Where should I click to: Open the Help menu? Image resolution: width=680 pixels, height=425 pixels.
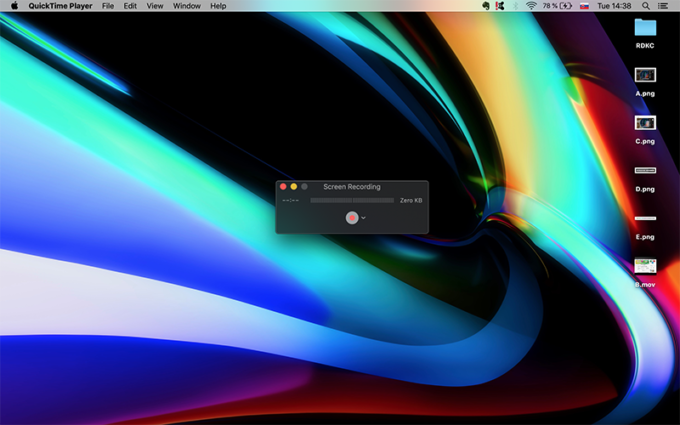[x=218, y=6]
